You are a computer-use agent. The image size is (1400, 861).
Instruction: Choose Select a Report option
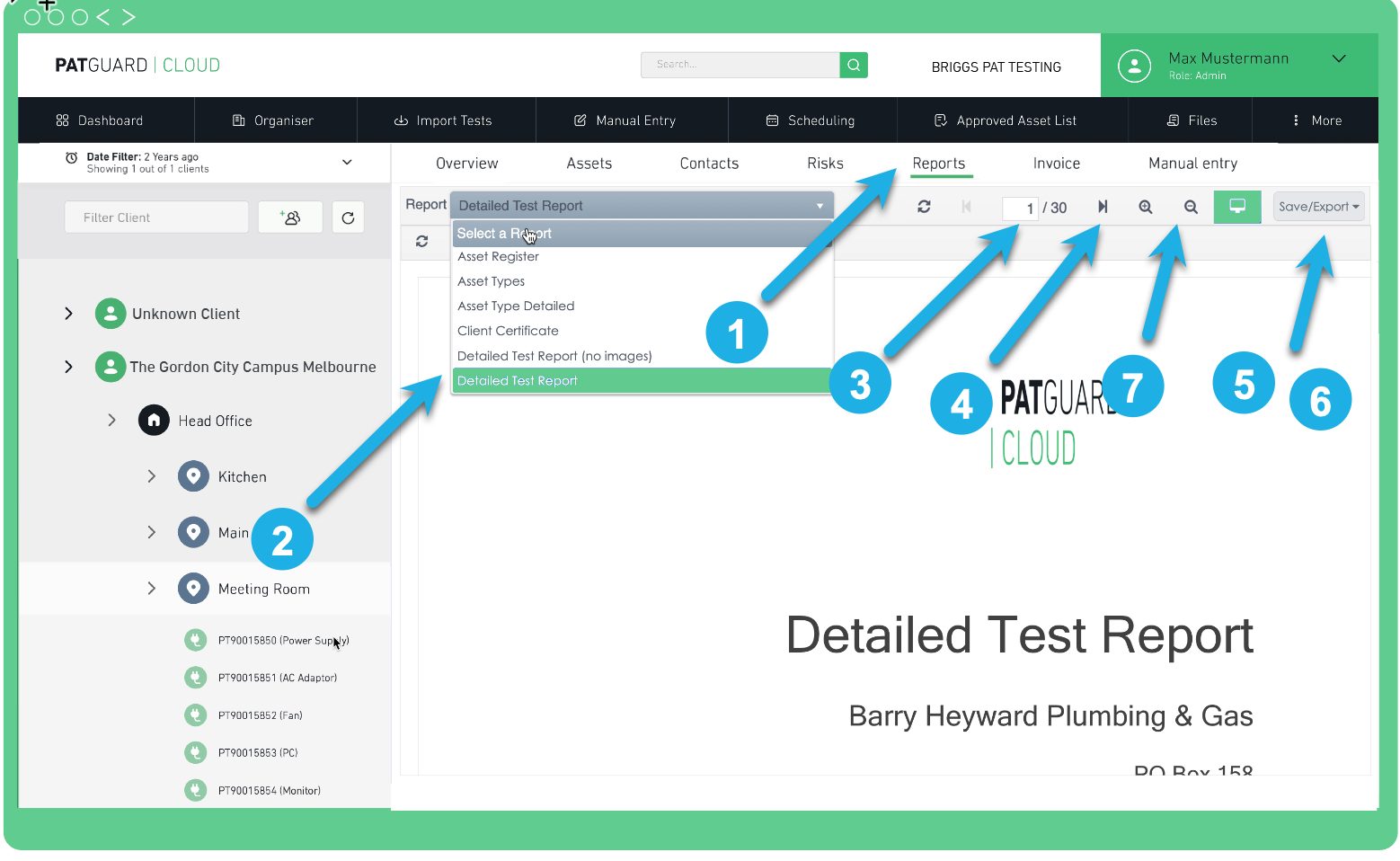pyautogui.click(x=642, y=233)
